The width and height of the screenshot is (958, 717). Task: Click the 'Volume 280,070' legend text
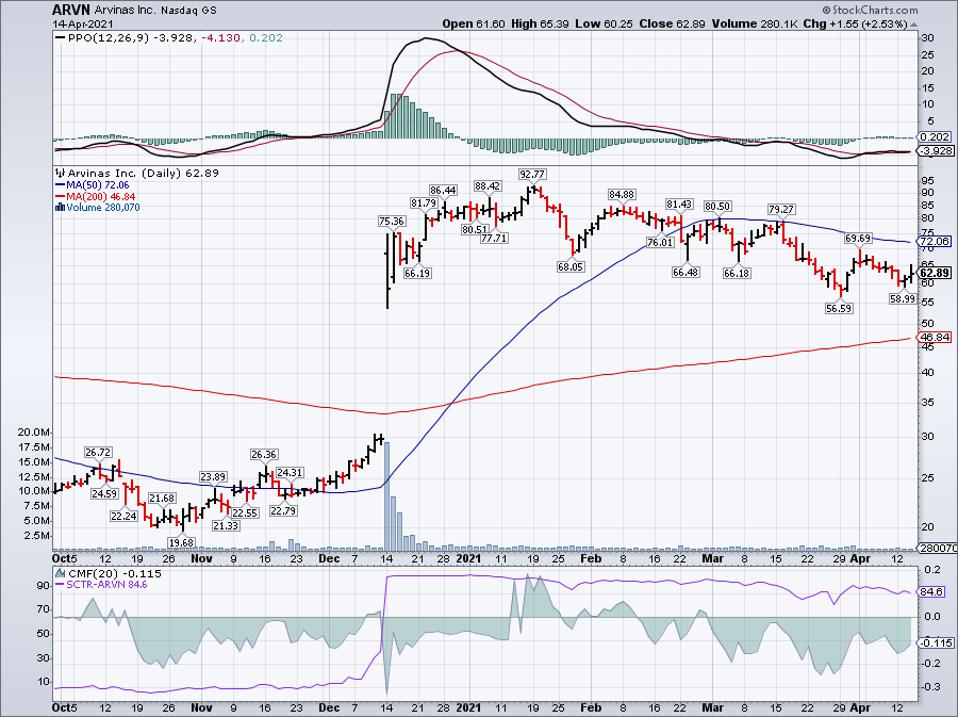tap(103, 208)
